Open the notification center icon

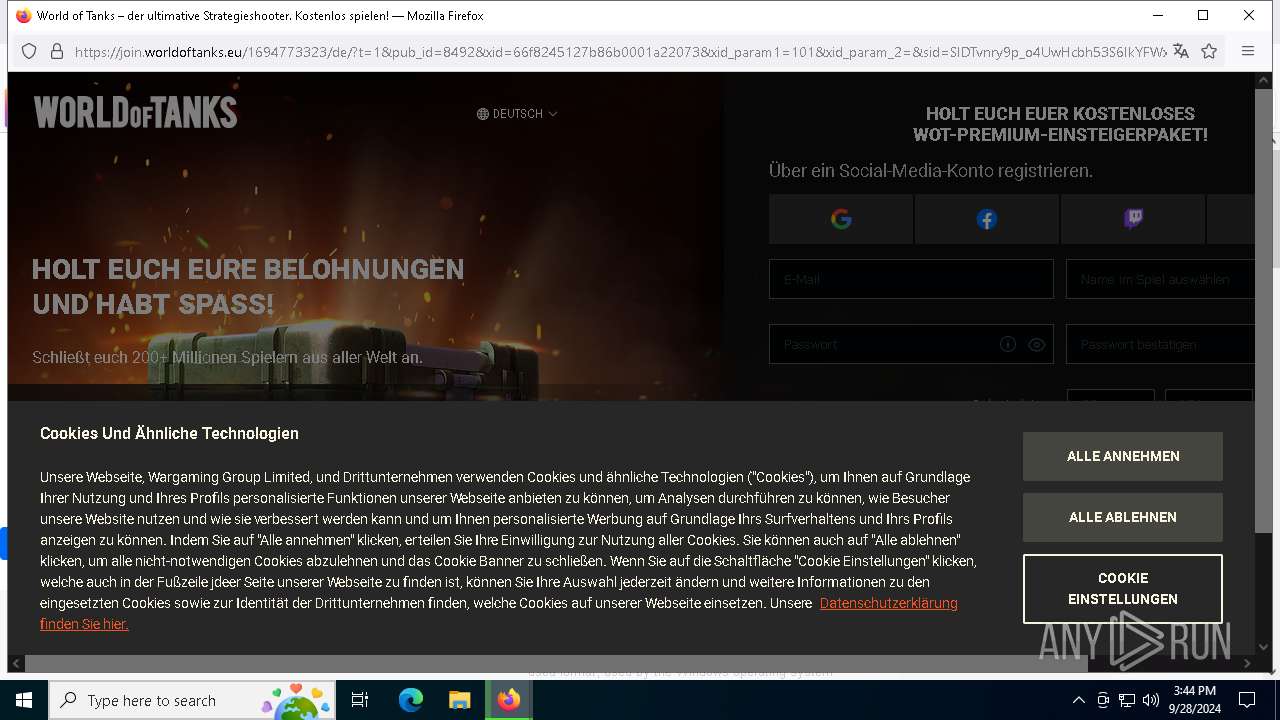click(1247, 700)
